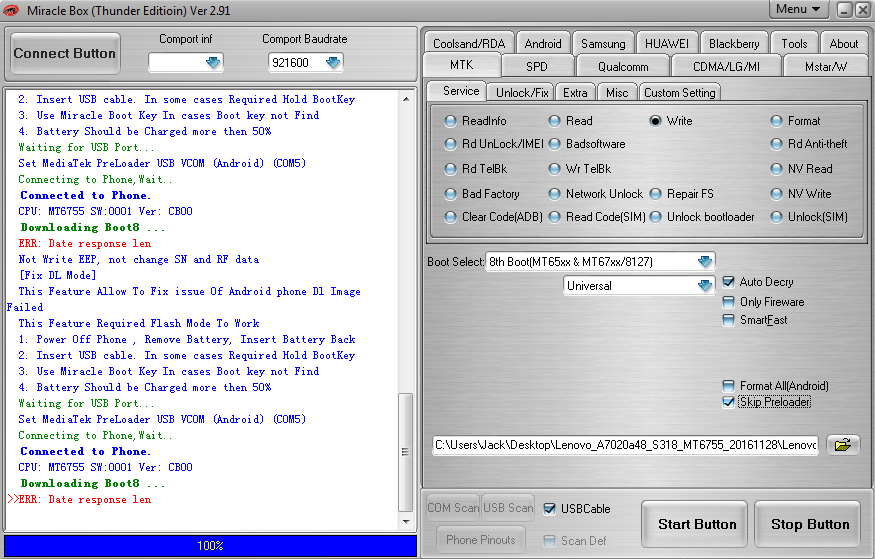This screenshot has width=875, height=559.
Task: Select the NV Write radio option
Action: pyautogui.click(x=776, y=194)
